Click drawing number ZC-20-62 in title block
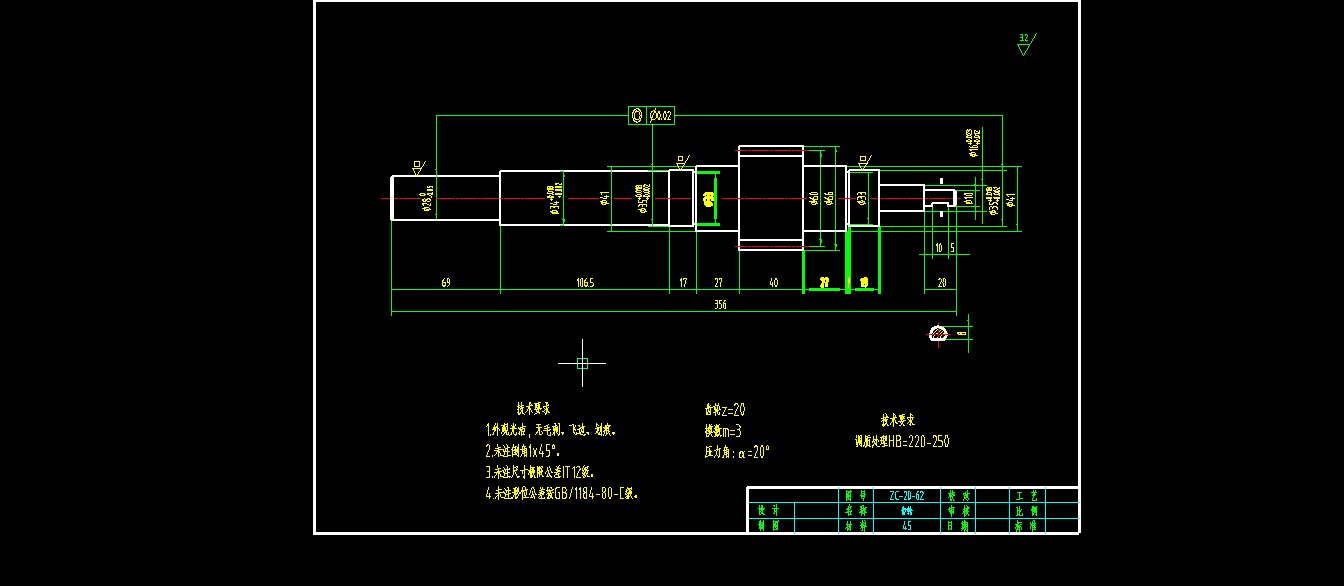This screenshot has width=1344, height=586. click(x=907, y=495)
